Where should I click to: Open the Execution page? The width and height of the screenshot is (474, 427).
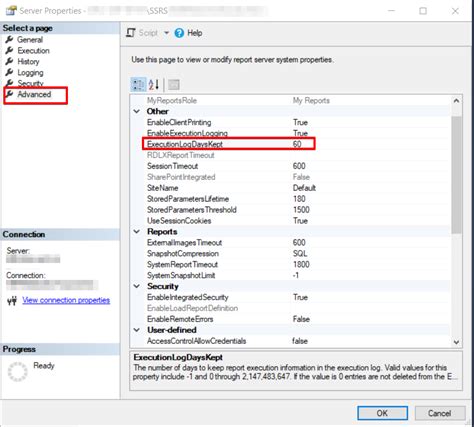click(x=33, y=51)
